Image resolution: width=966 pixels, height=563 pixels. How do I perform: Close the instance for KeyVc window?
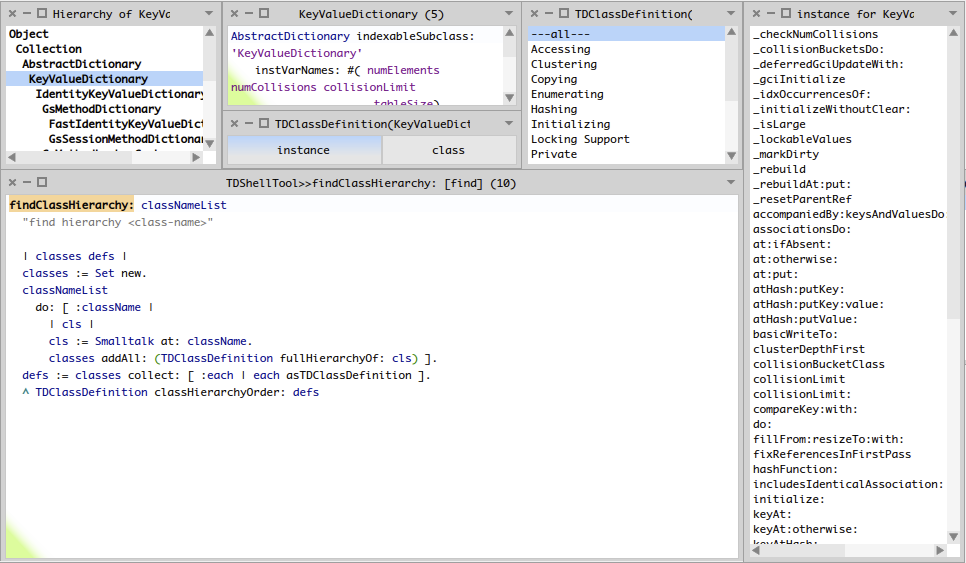pos(757,13)
